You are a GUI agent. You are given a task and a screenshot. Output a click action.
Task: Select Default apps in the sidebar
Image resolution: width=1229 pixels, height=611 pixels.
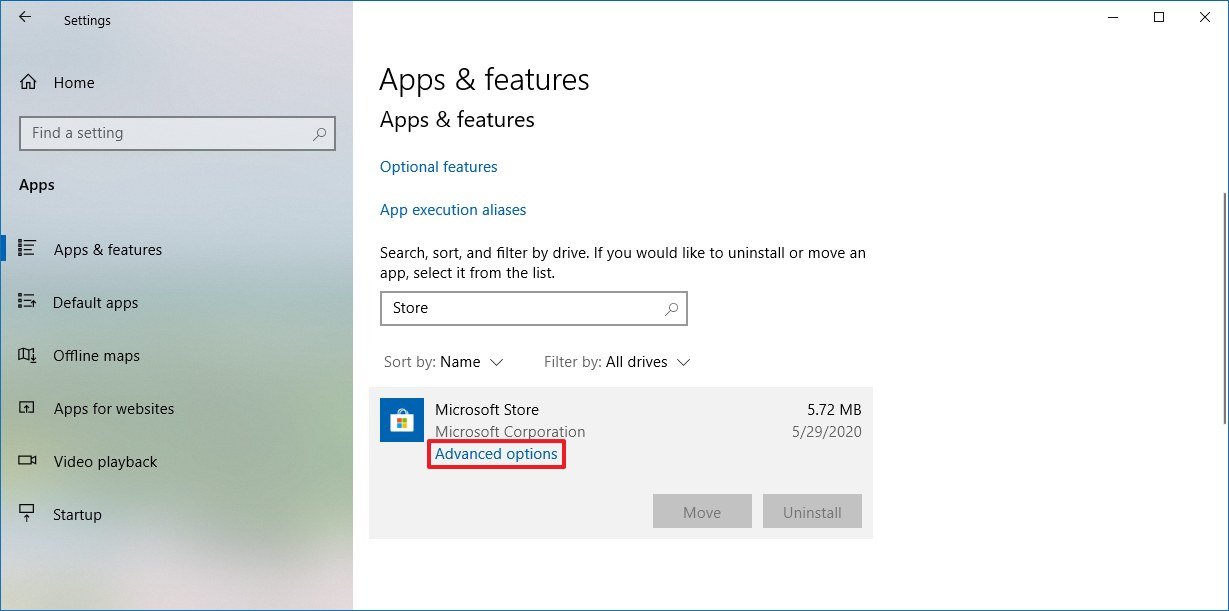96,302
